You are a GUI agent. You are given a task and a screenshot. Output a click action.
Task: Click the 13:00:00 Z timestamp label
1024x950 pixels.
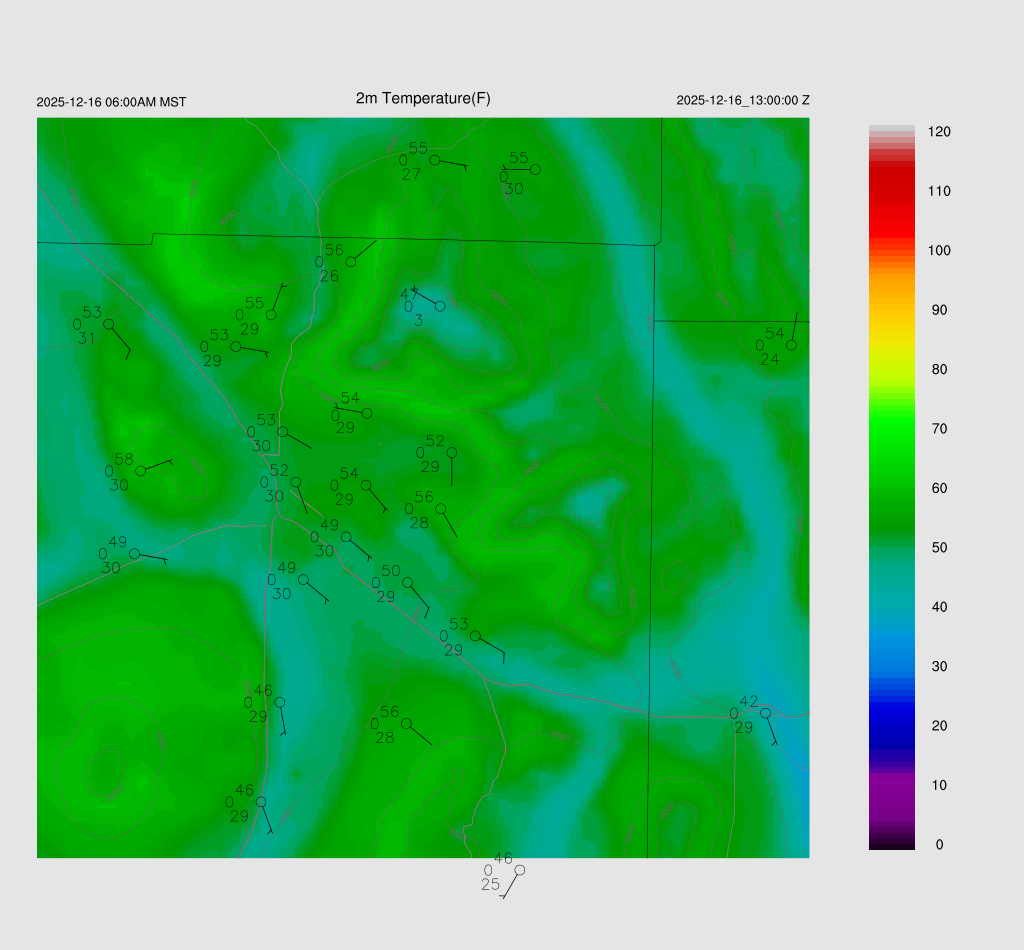743,101
